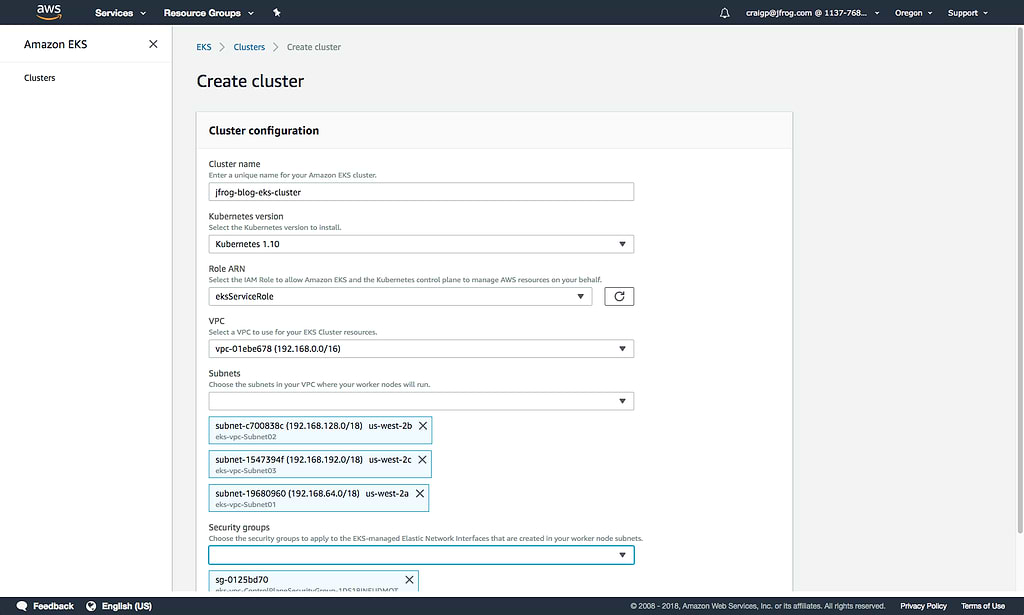Open the Terms of Use link
1024x615 pixels.
click(983, 606)
